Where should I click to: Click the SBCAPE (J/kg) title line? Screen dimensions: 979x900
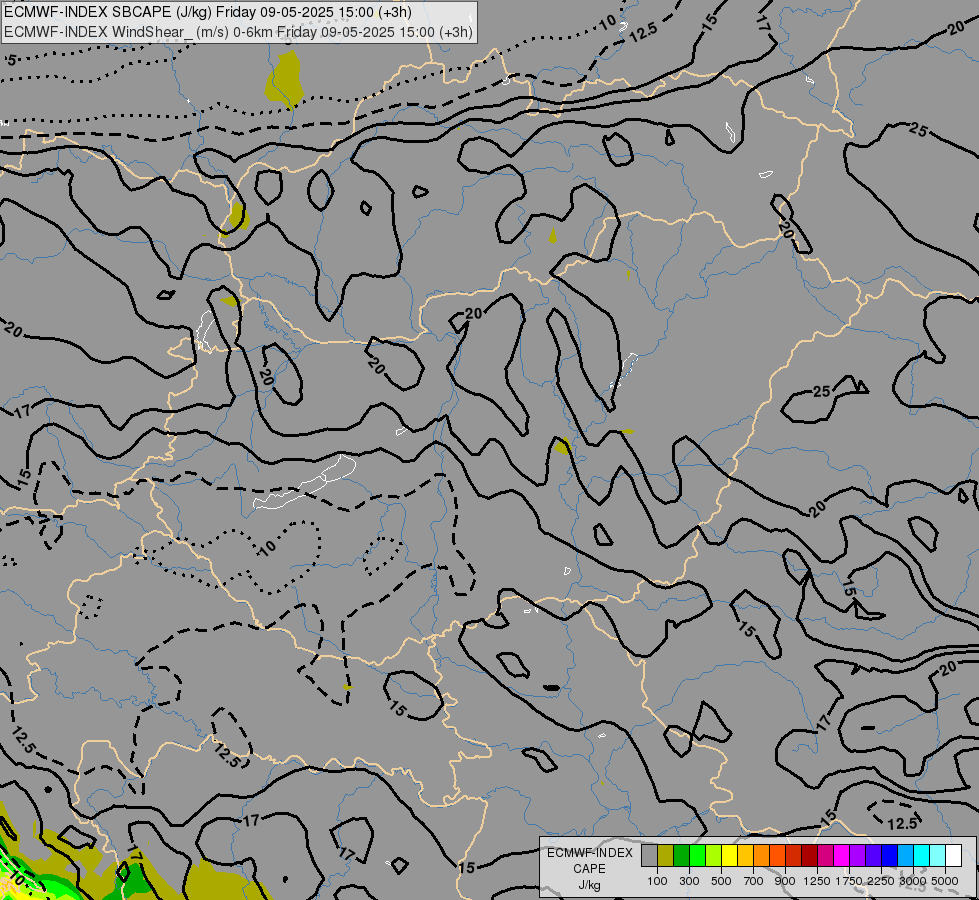click(x=208, y=12)
